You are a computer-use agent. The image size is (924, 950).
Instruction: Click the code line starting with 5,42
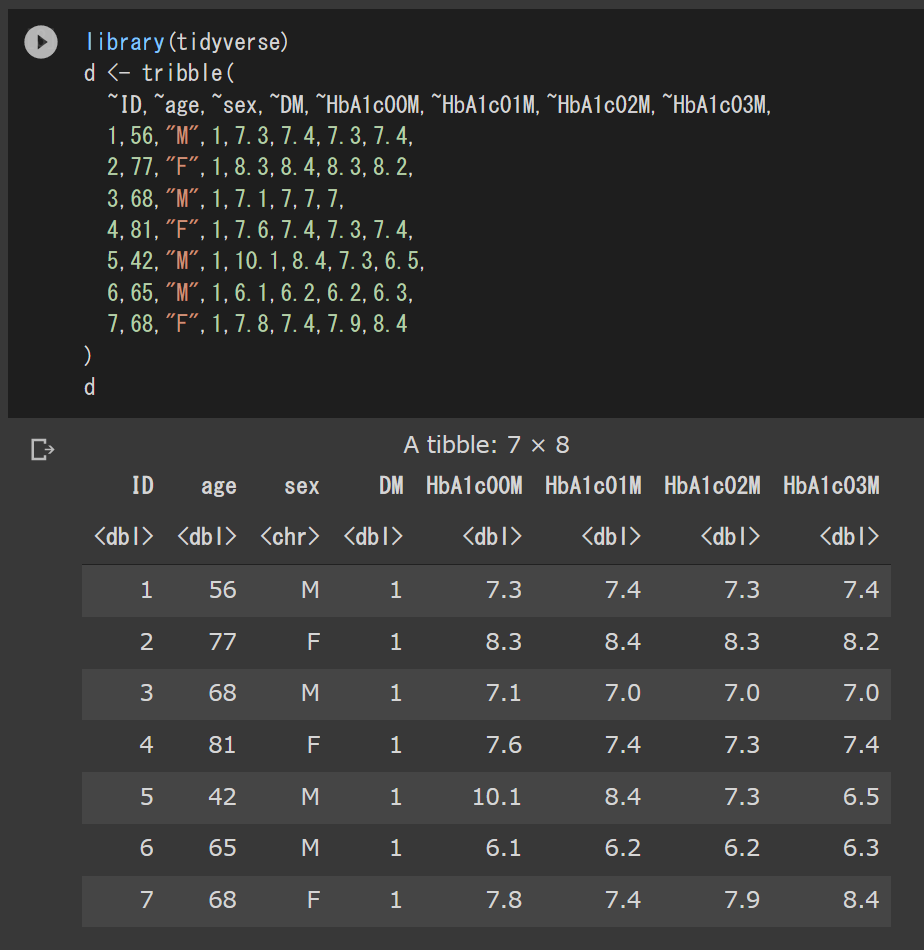pos(265,261)
